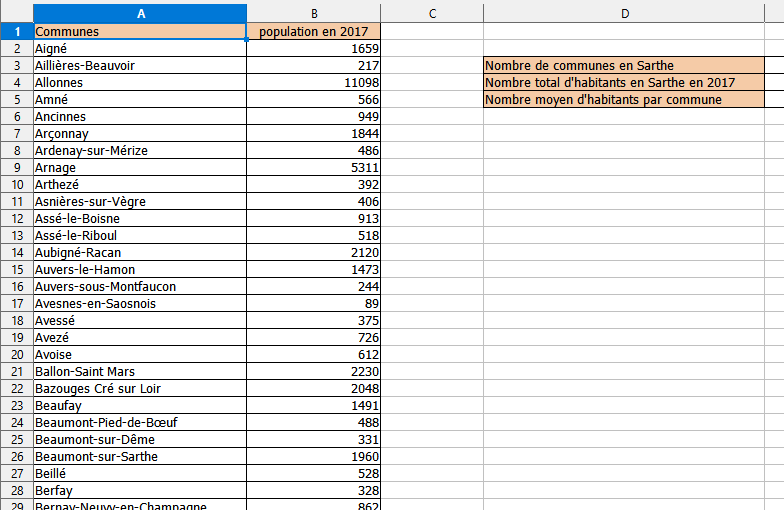Select column B header
Screen dimensions: 784x510
point(314,13)
